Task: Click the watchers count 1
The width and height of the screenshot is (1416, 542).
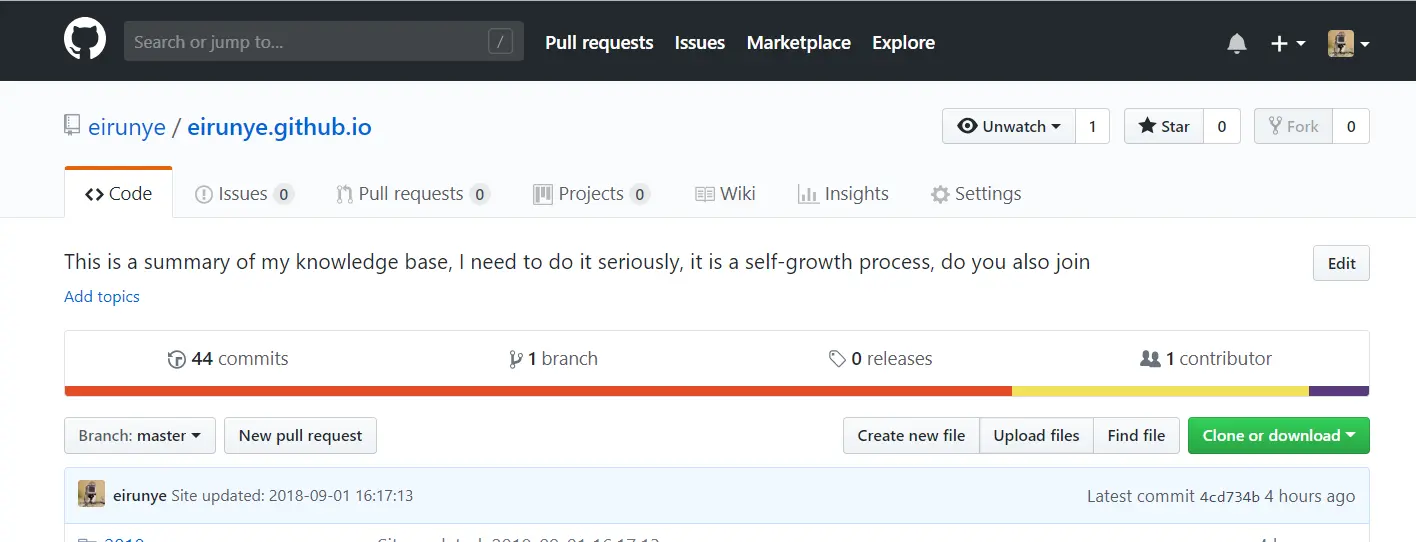Action: (1092, 126)
